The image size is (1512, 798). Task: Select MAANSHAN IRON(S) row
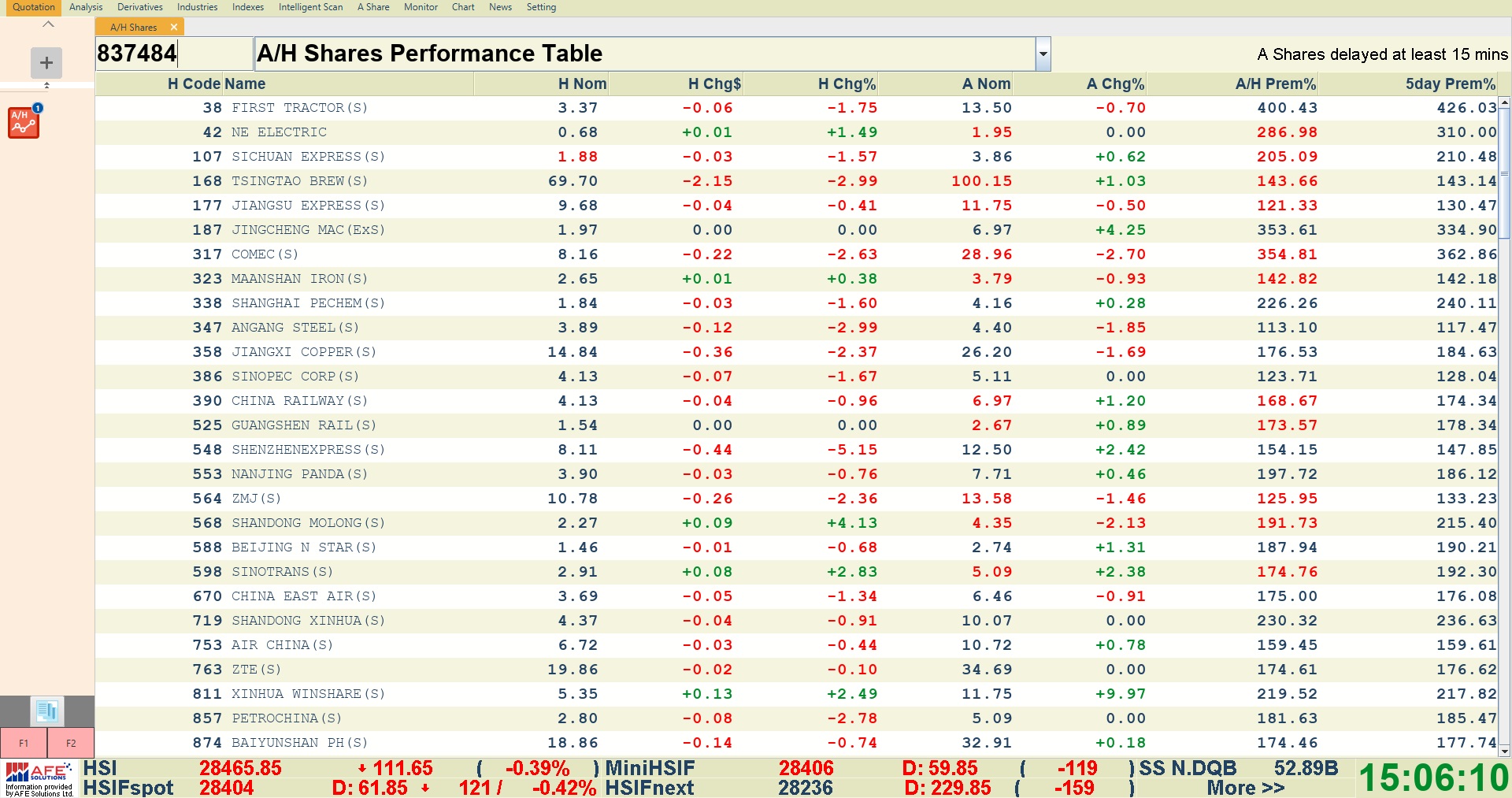(796, 279)
